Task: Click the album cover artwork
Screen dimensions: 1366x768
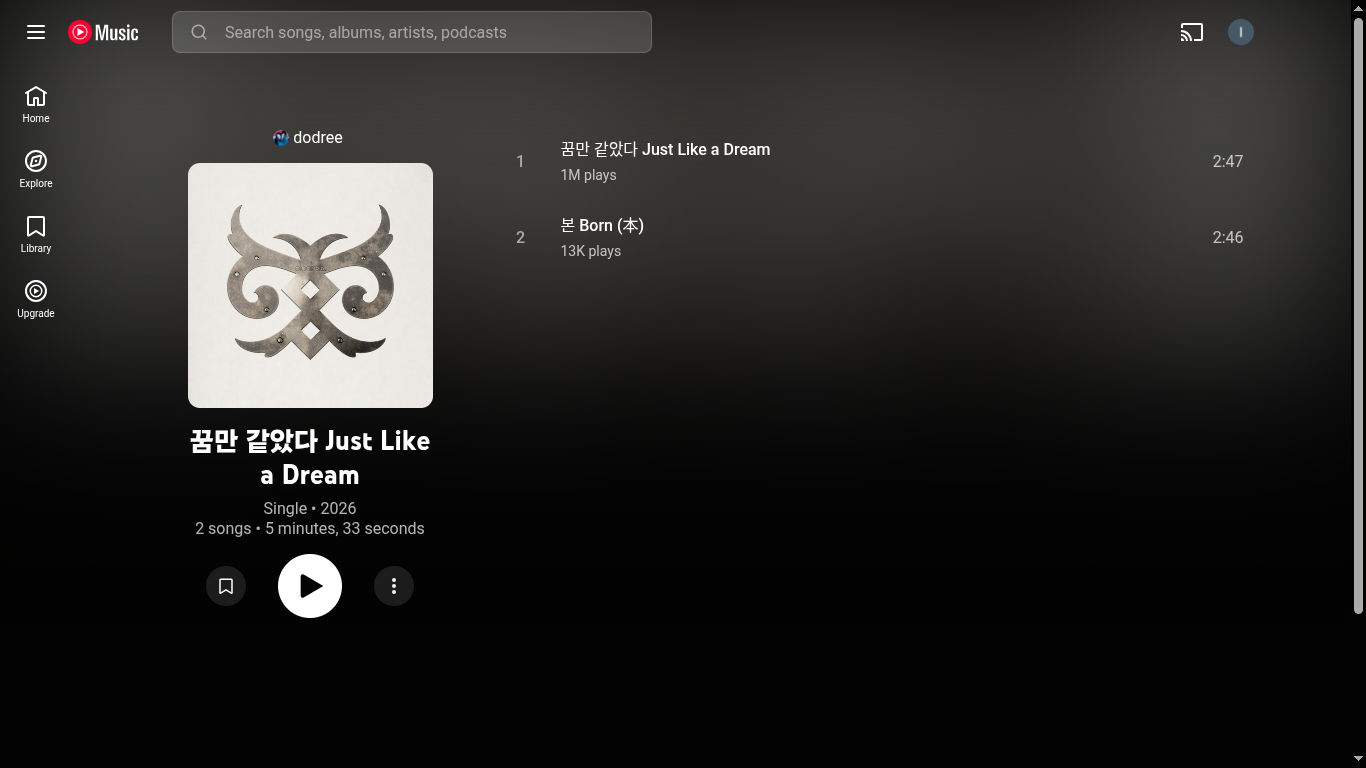Action: 310,285
